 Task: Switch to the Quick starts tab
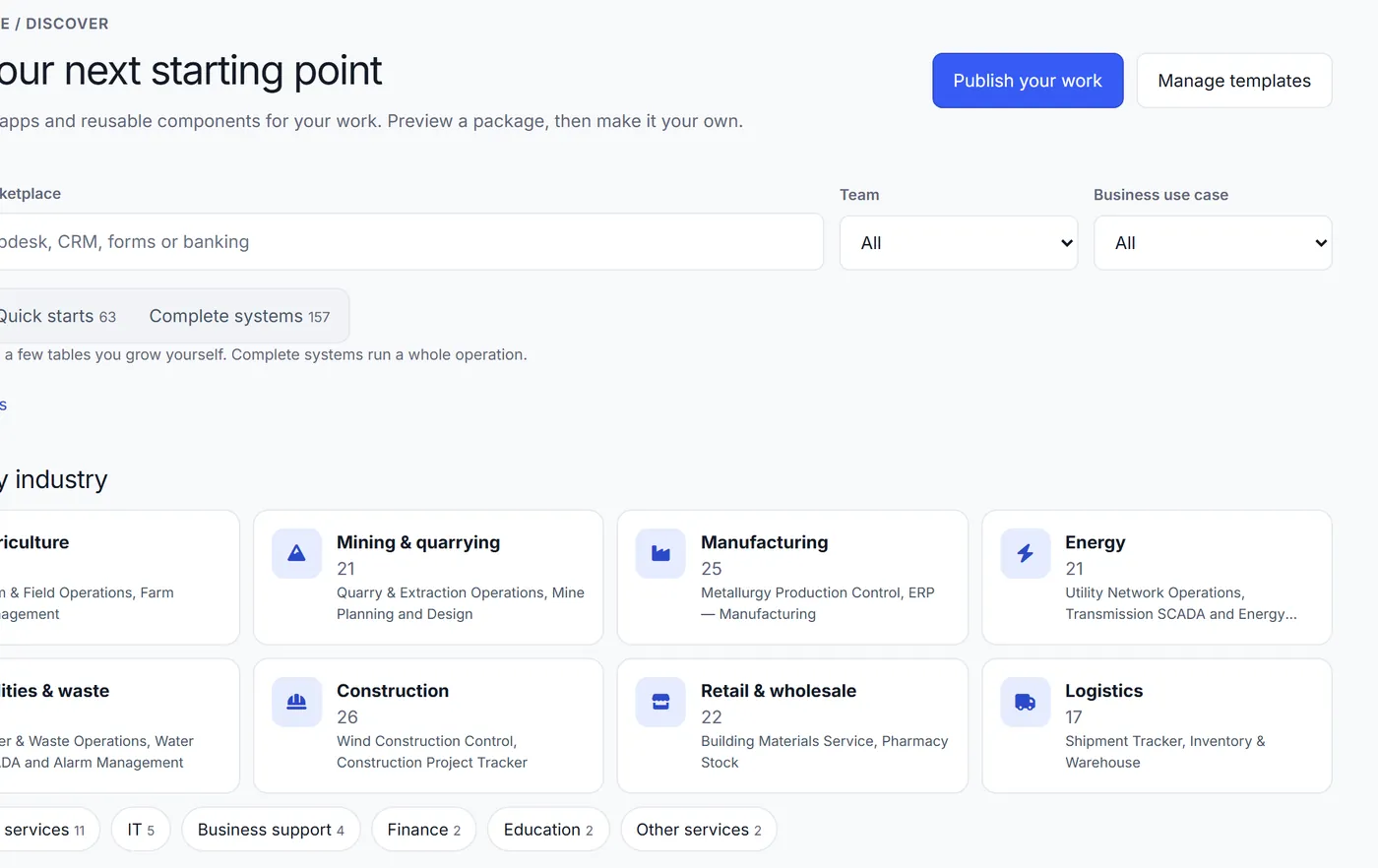(x=57, y=316)
